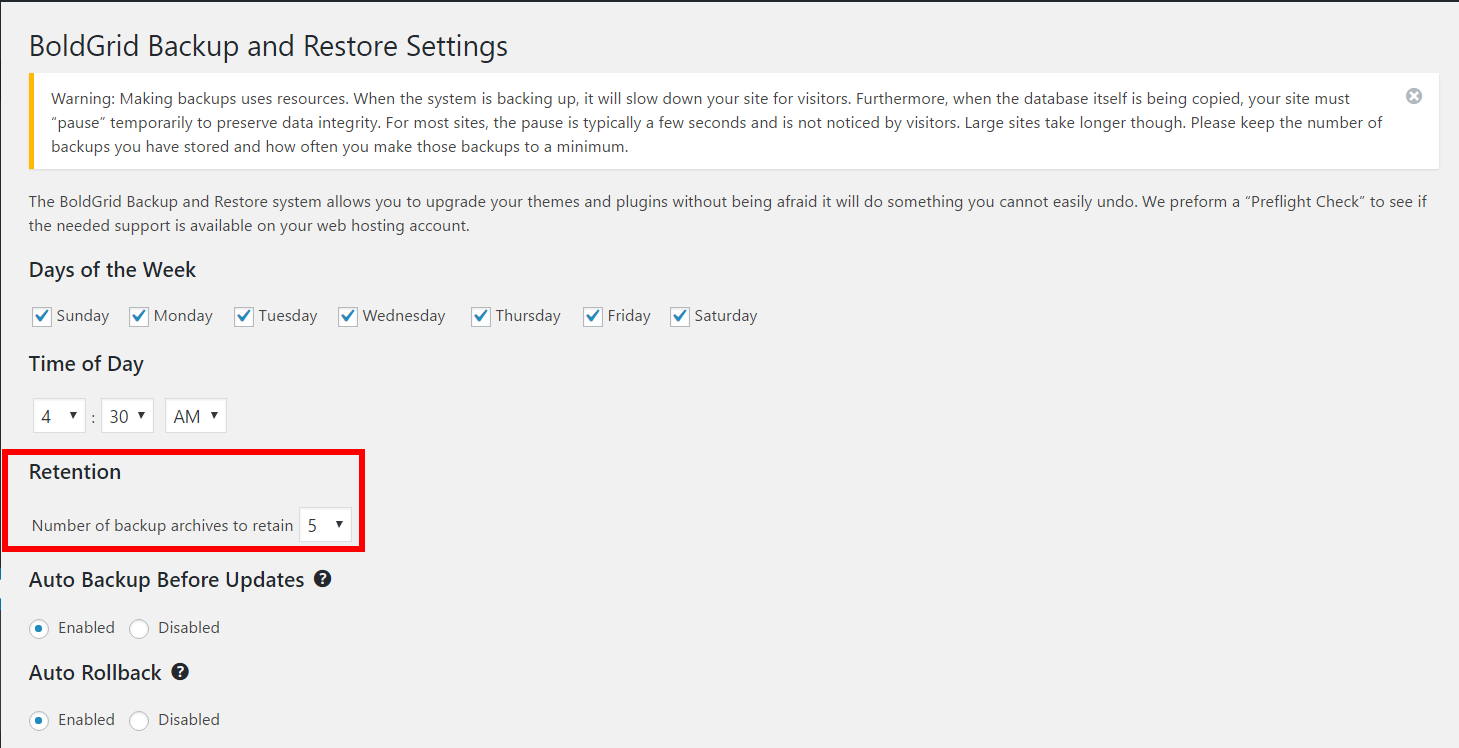The height and width of the screenshot is (748, 1459).
Task: Click the 'Time of Day' heading
Action: tap(86, 364)
